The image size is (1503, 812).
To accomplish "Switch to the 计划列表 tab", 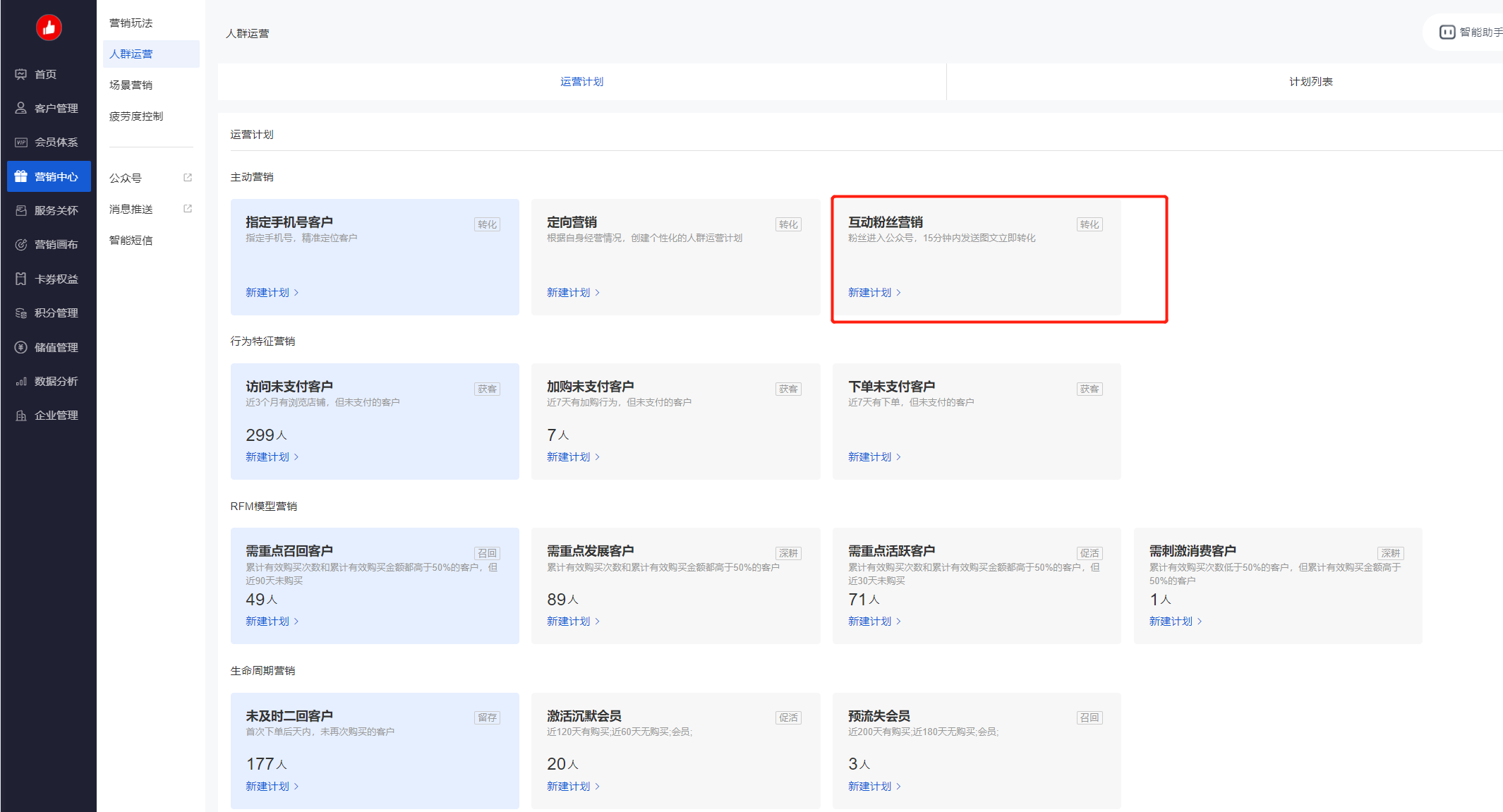I will 1310,82.
